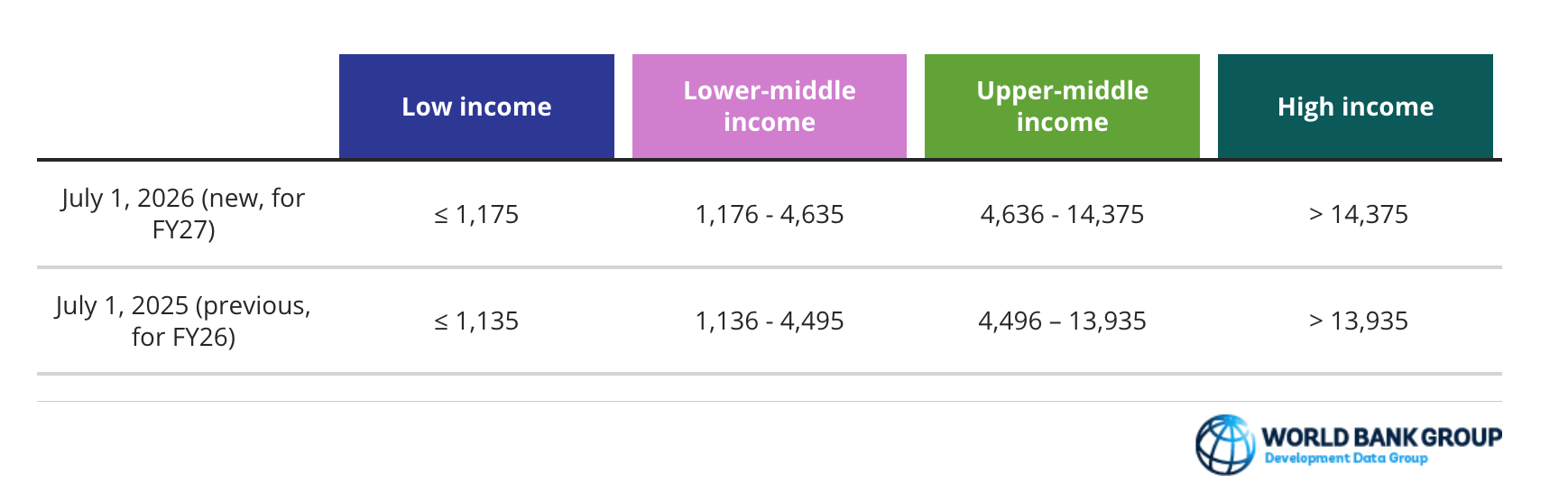Click the ≤ 1,135 previous low income value
The height and width of the screenshot is (493, 1568).
(476, 321)
